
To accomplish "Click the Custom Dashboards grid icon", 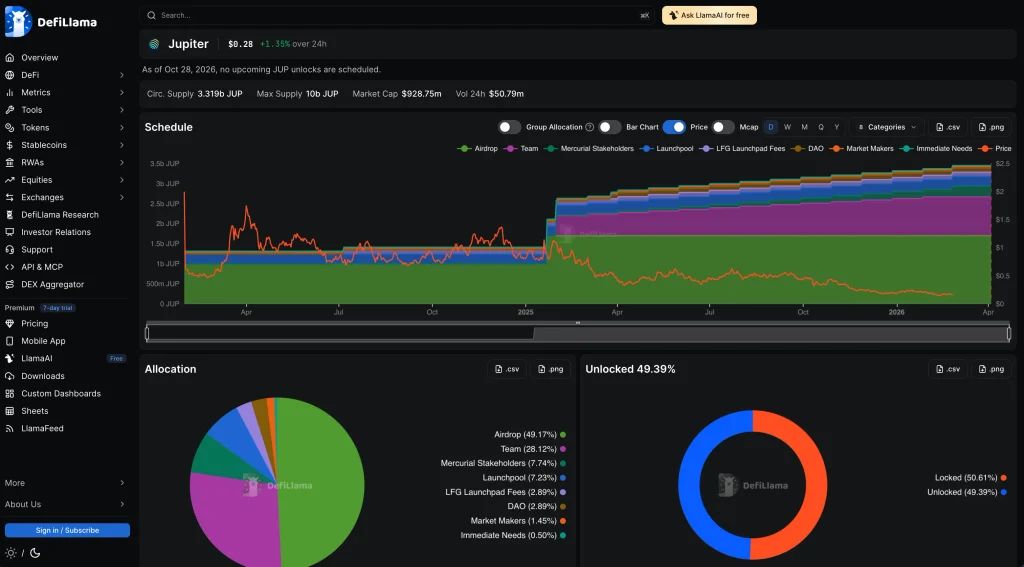I will [x=9, y=393].
